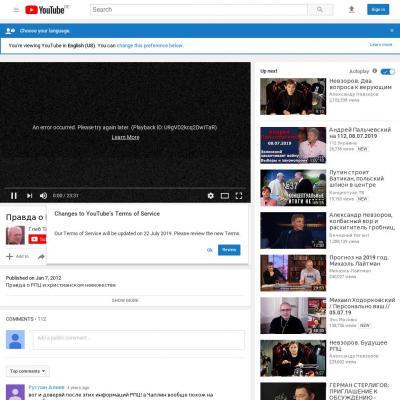Expand description with Show more
The image size is (400, 400).
(125, 300)
